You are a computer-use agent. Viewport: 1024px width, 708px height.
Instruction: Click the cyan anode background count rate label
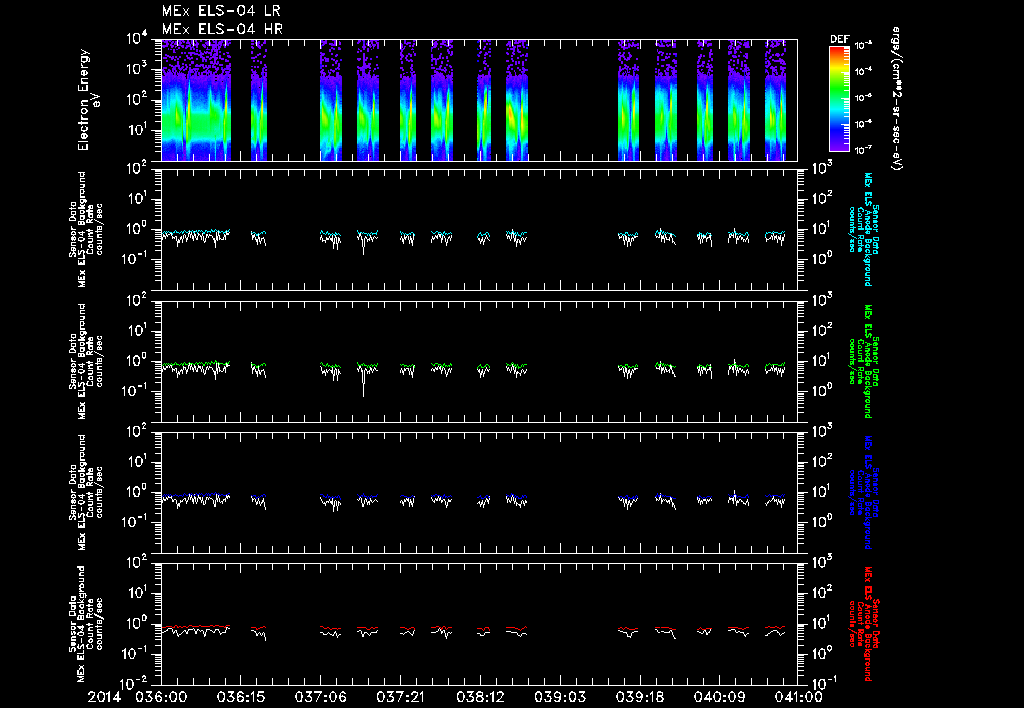tap(864, 229)
